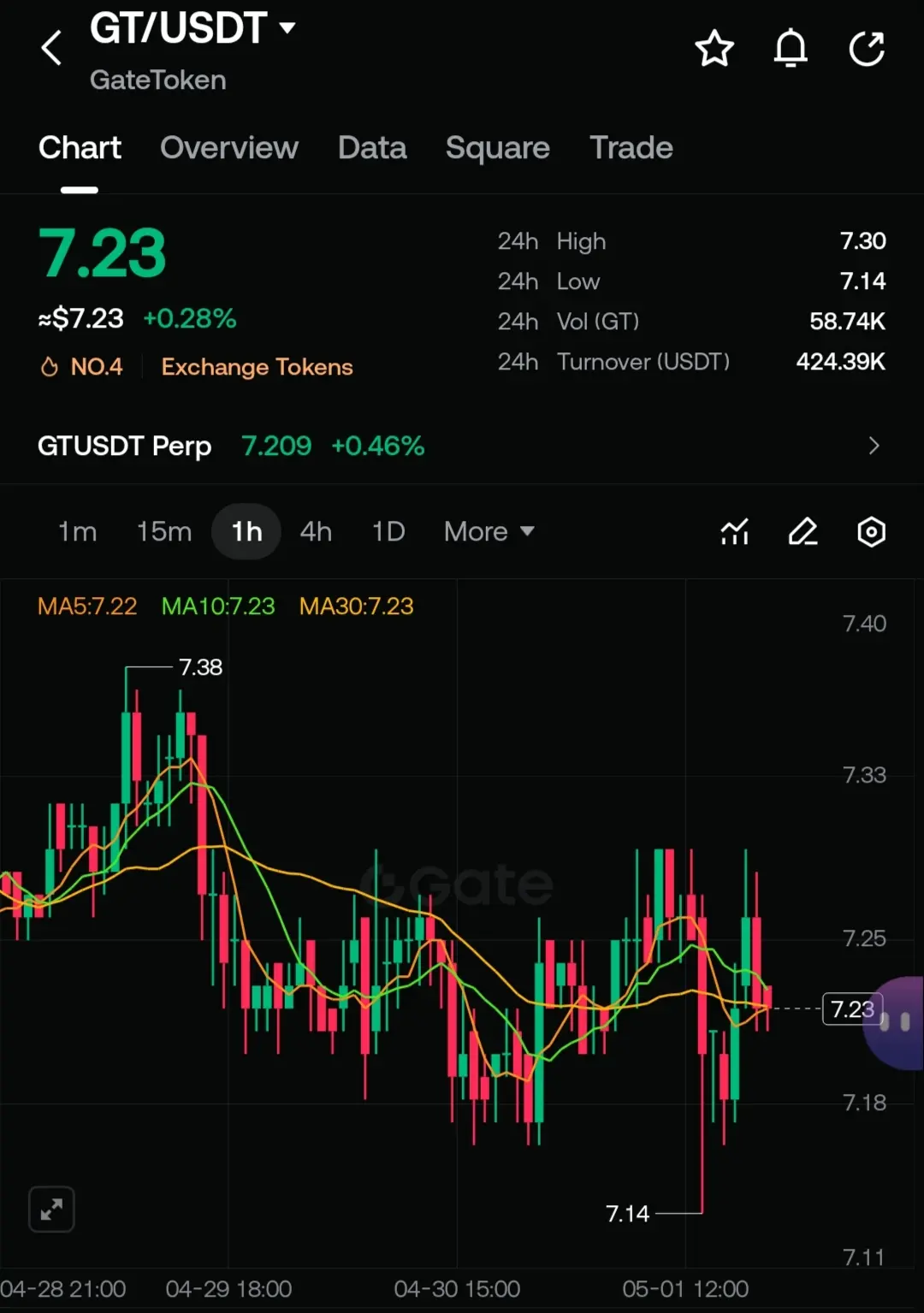Tap the Perp change +0.46%
The height and width of the screenshot is (1313, 924).
pyautogui.click(x=378, y=446)
